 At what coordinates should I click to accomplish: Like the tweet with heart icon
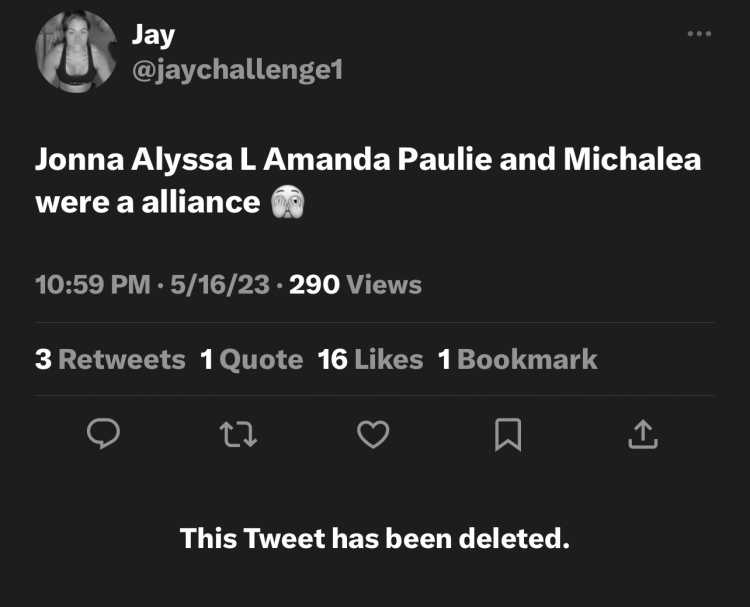(x=373, y=434)
